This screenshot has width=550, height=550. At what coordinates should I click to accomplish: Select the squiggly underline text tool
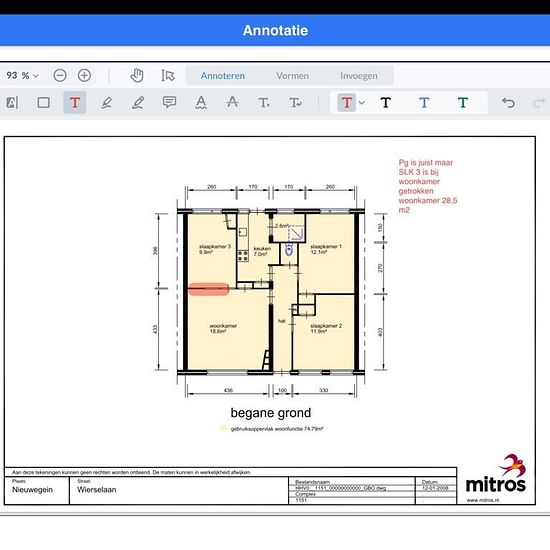(x=201, y=103)
